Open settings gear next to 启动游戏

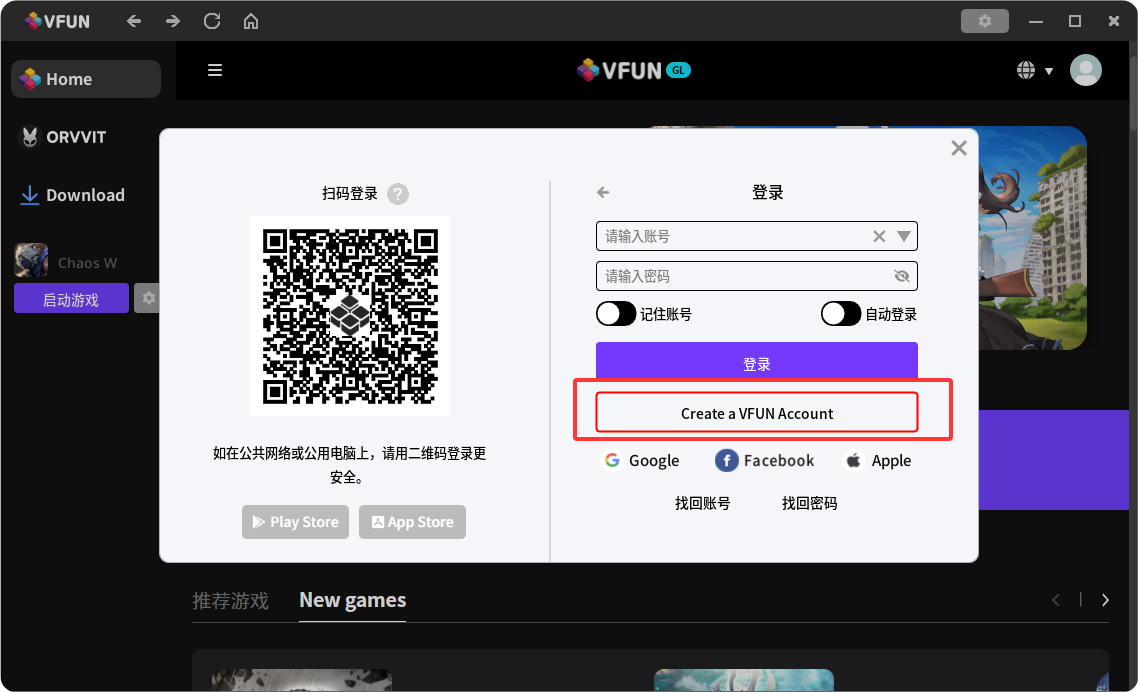point(148,298)
